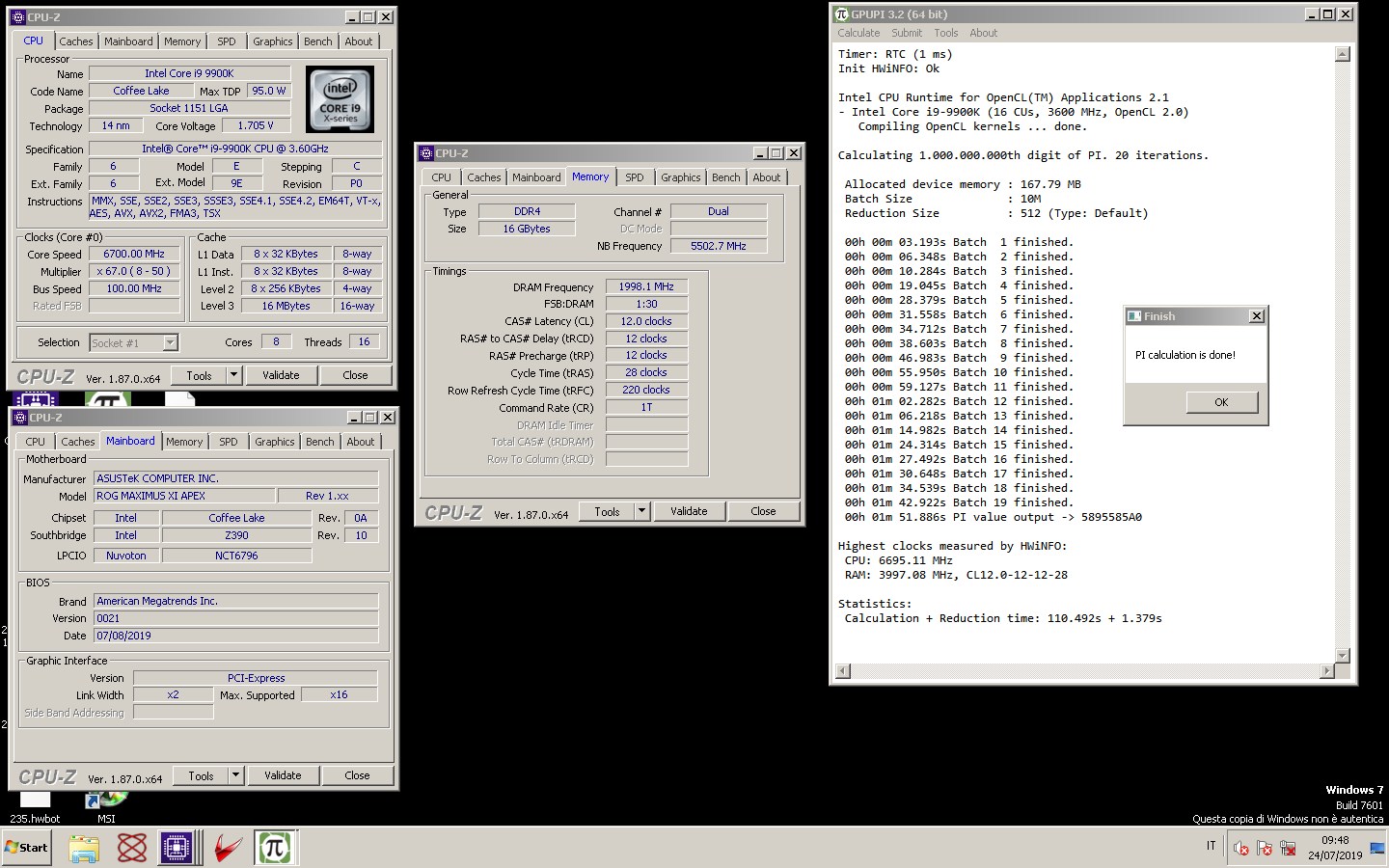Click the GPUPI pi taskbar icon
Viewport: 1389px width, 868px height.
click(274, 848)
